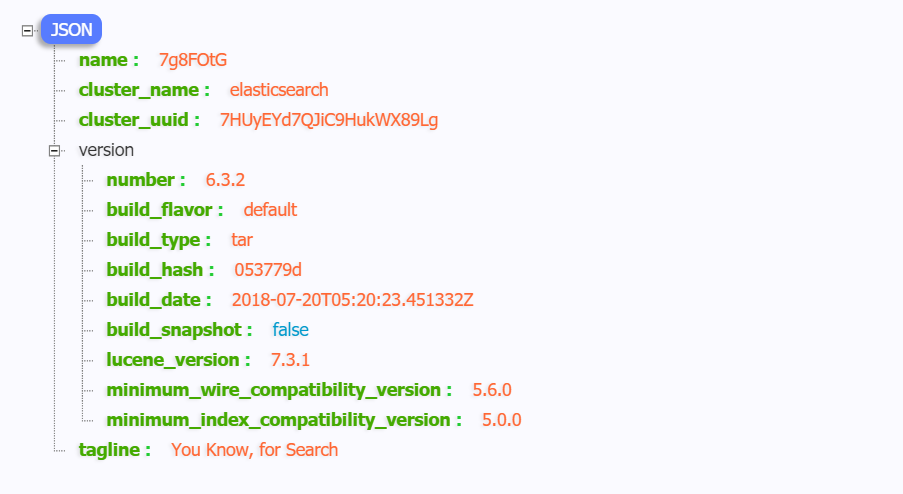Select the version tree label
903x494 pixels.
[106, 150]
